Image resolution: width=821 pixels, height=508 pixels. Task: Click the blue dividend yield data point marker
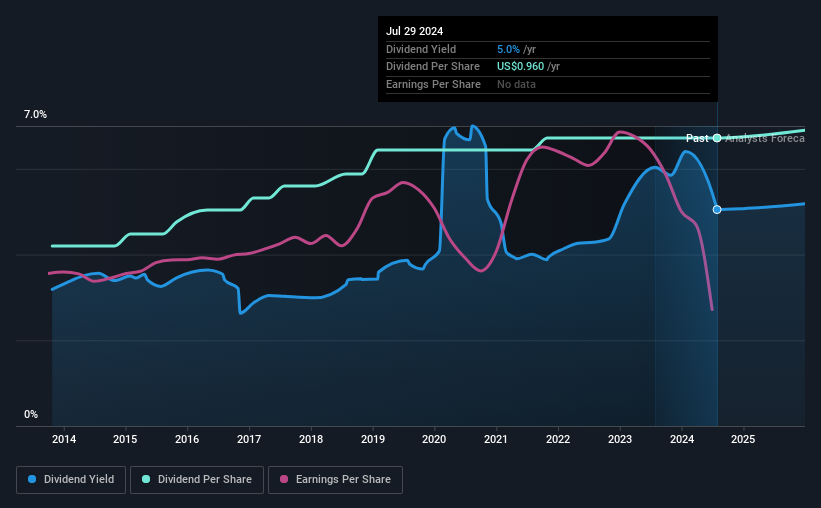point(717,209)
